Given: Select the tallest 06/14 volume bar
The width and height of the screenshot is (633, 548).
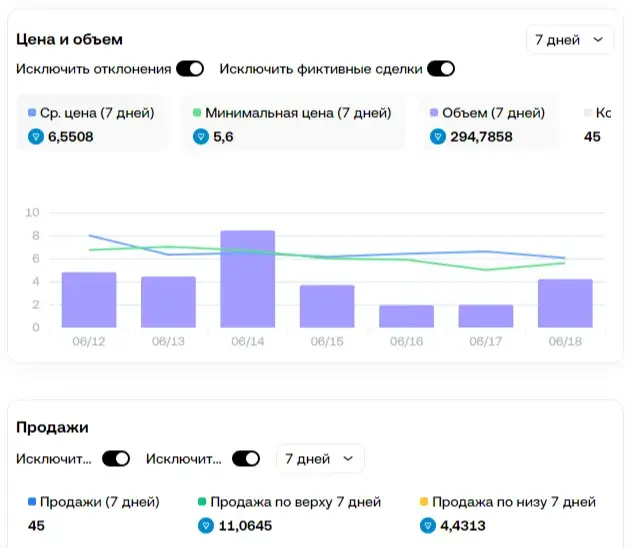Looking at the screenshot, I should tap(247, 279).
